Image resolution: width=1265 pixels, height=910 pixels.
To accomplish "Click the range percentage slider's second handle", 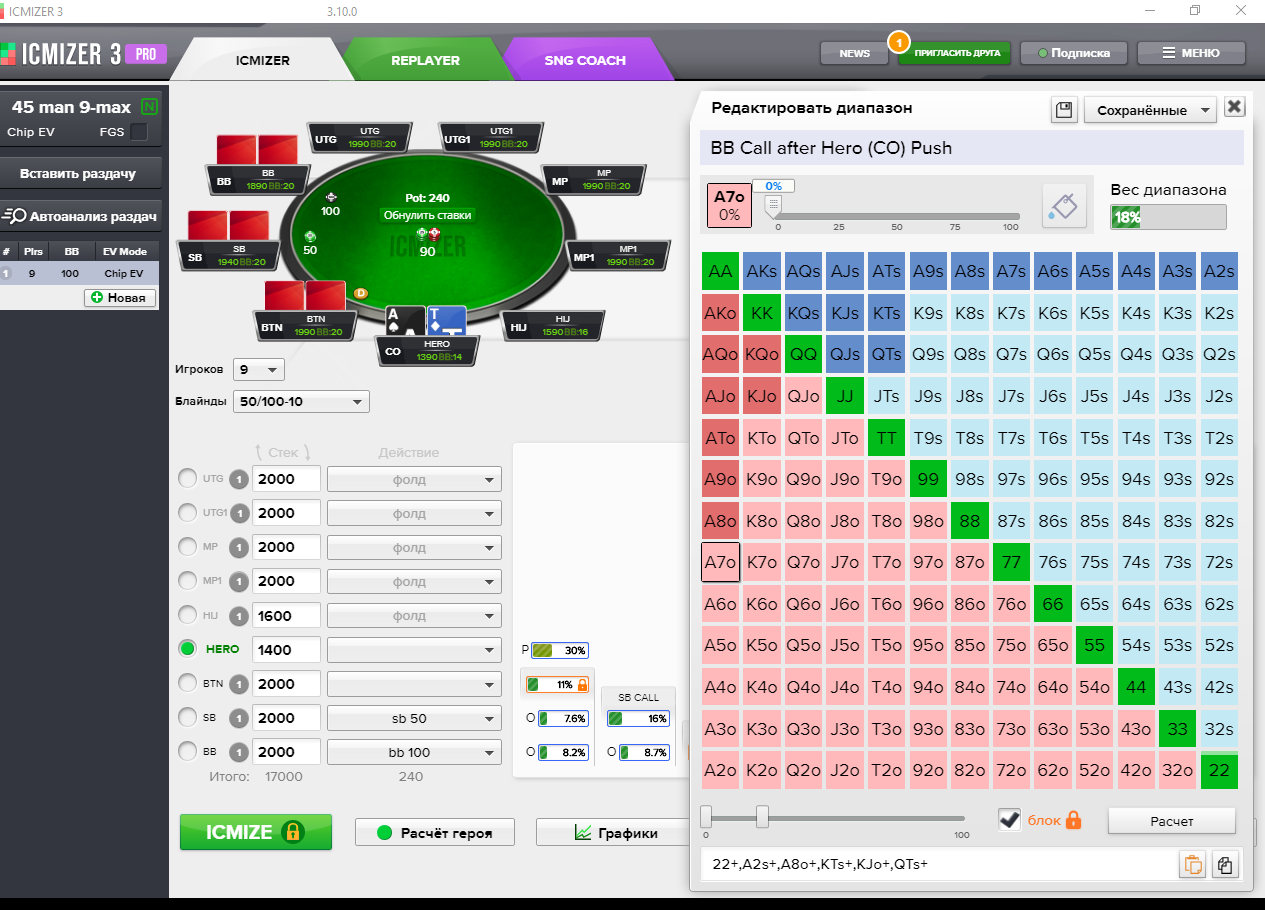I will (x=762, y=816).
